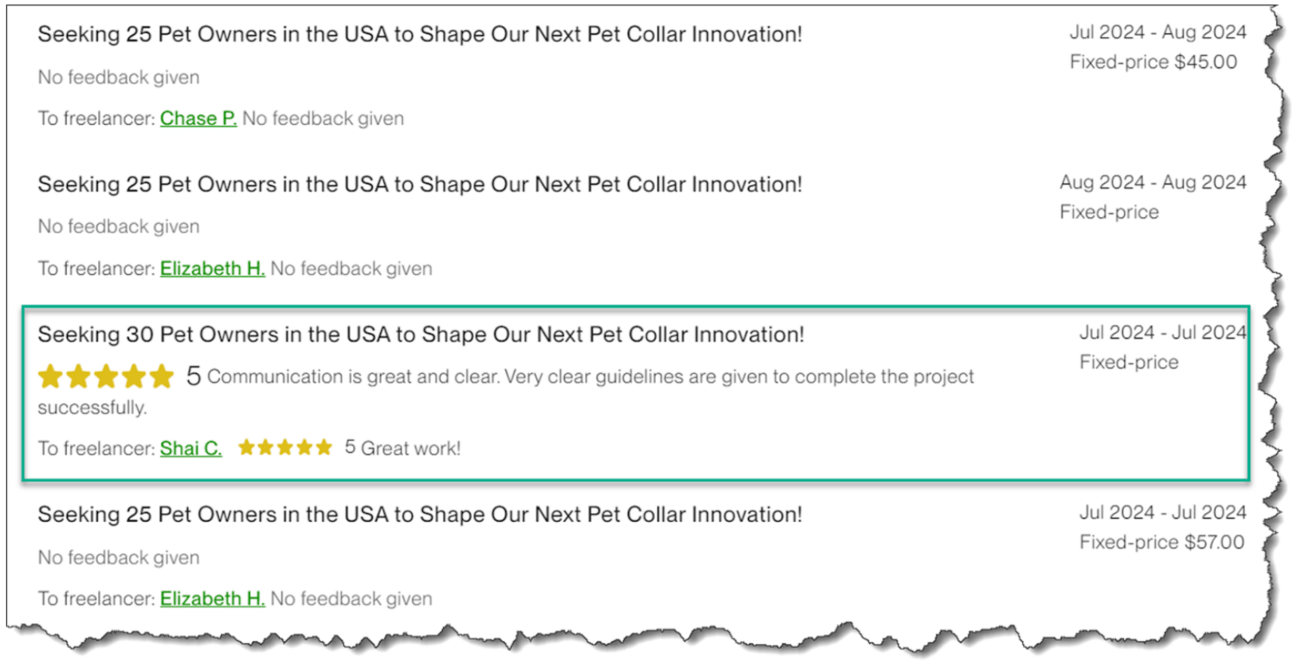The image size is (1292, 672).
Task: Click the middle large gold star in the client rating
Action: pyautogui.click(x=106, y=377)
